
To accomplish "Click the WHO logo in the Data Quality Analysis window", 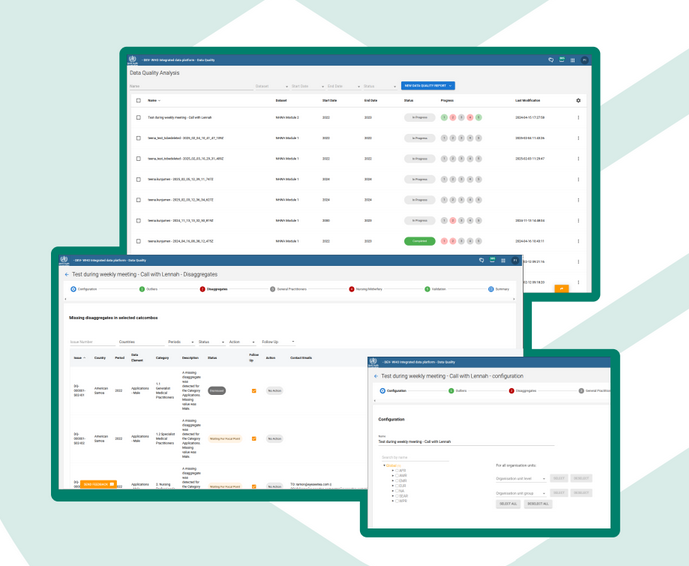I will tap(133, 60).
